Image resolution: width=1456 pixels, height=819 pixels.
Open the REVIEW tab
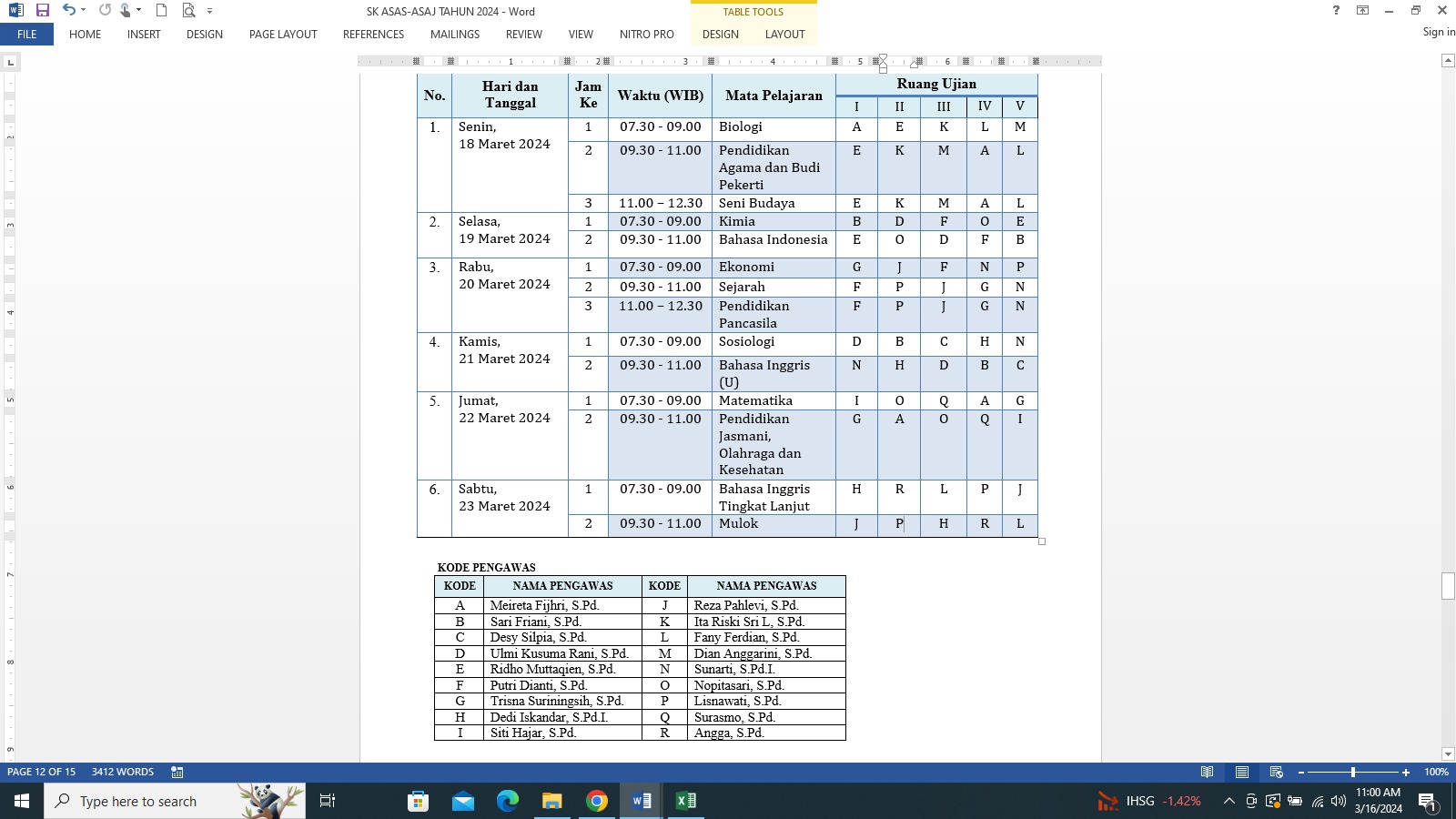[524, 35]
